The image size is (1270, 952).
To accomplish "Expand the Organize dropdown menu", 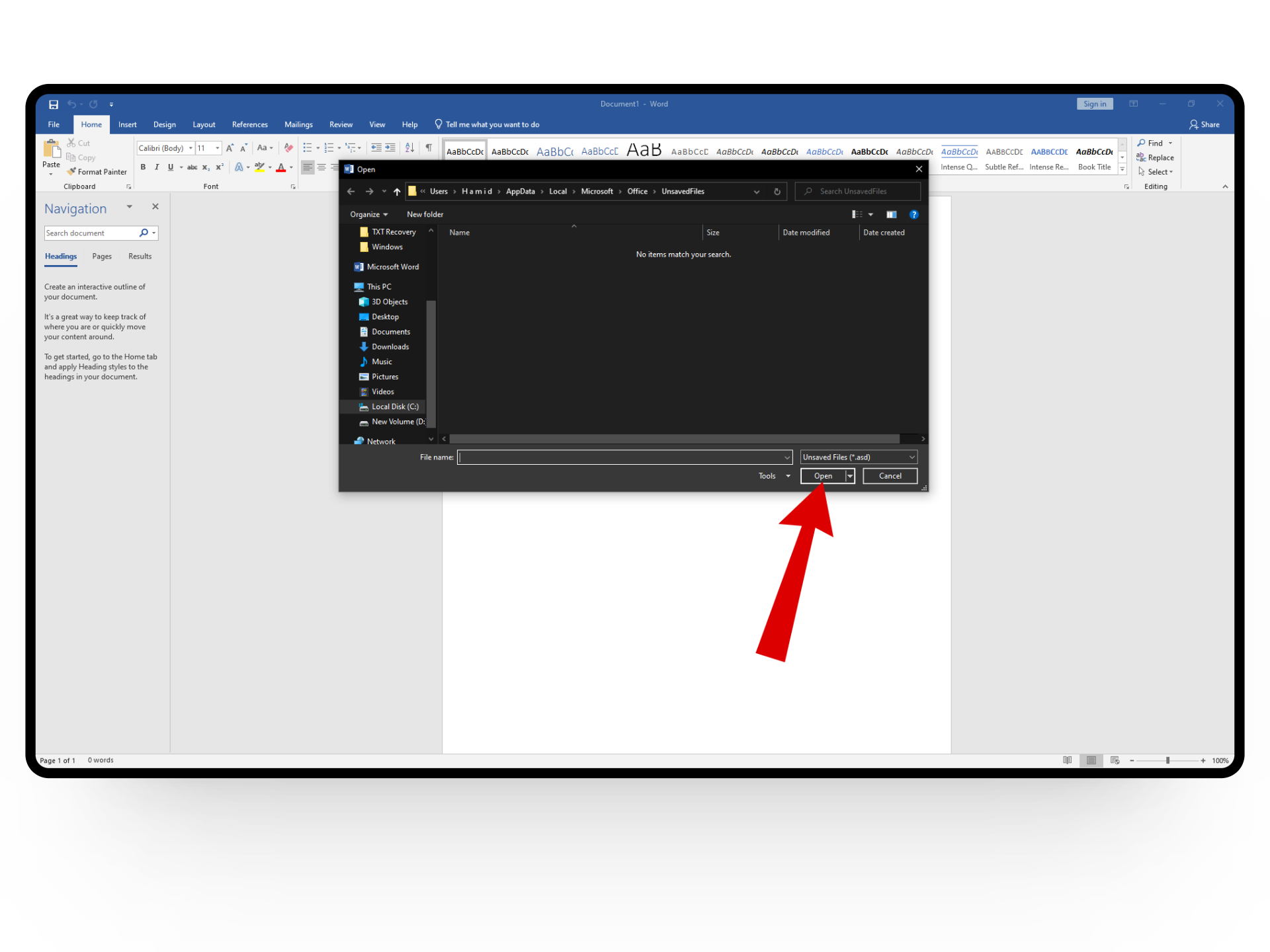I will (x=368, y=215).
